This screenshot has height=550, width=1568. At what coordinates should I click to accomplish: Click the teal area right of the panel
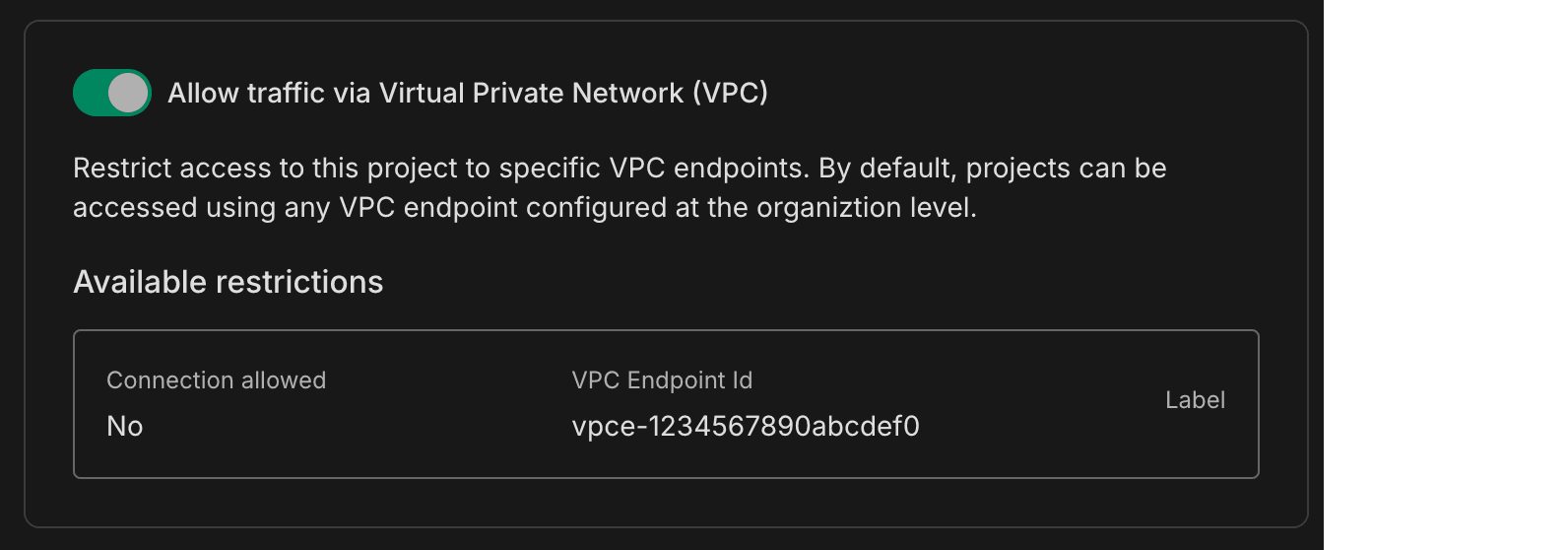[x=1444, y=276]
